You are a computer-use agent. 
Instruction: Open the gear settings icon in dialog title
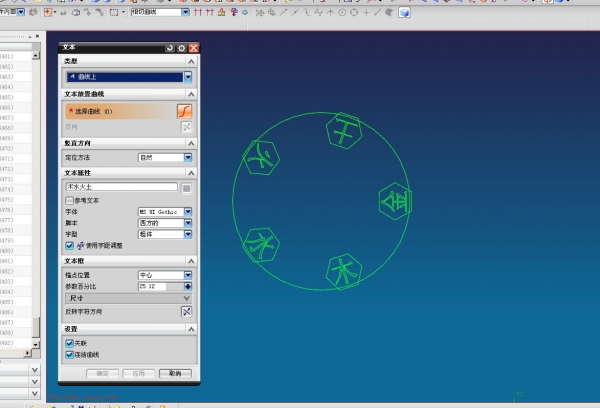(x=182, y=48)
